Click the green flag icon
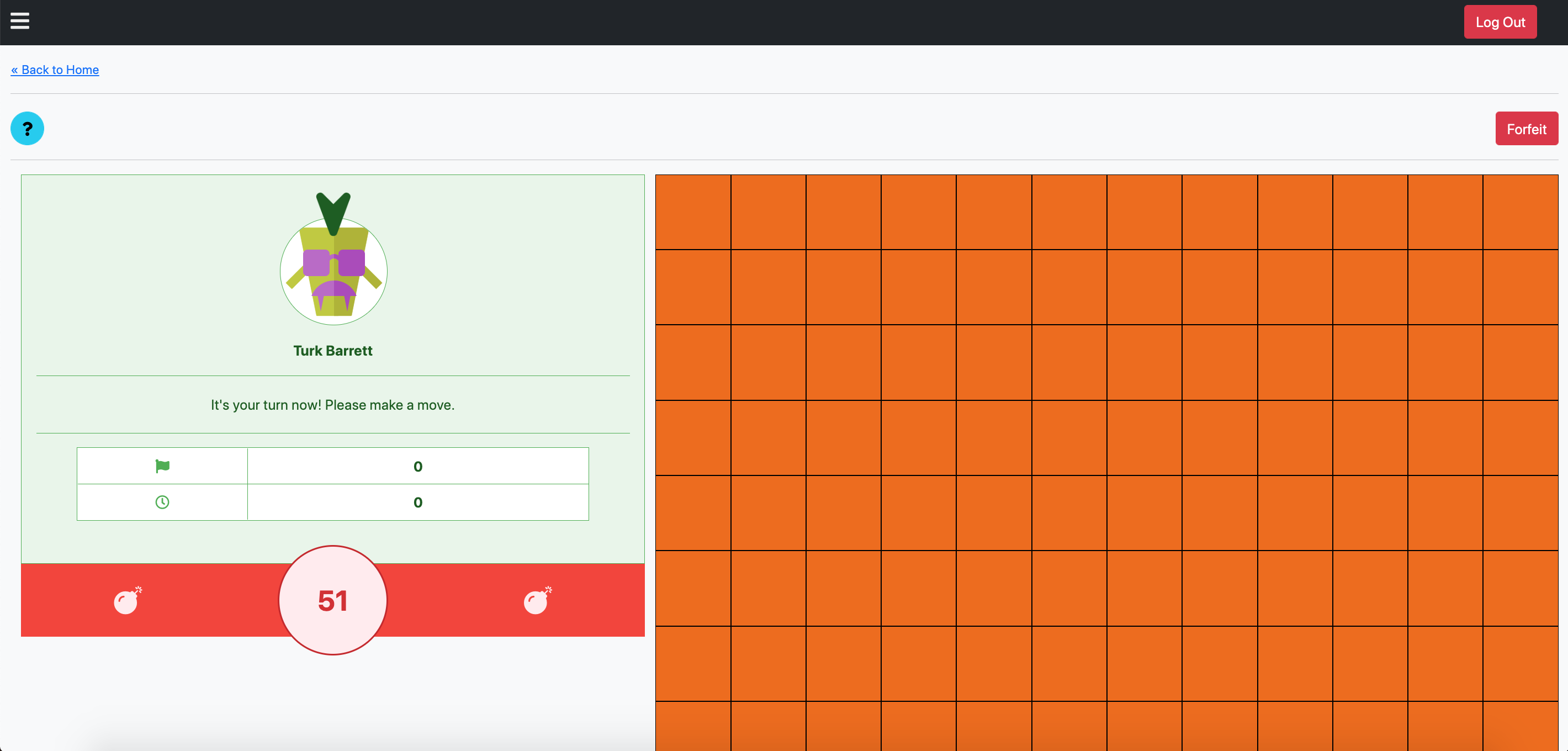Screen dimensions: 1568x751 tap(162, 466)
